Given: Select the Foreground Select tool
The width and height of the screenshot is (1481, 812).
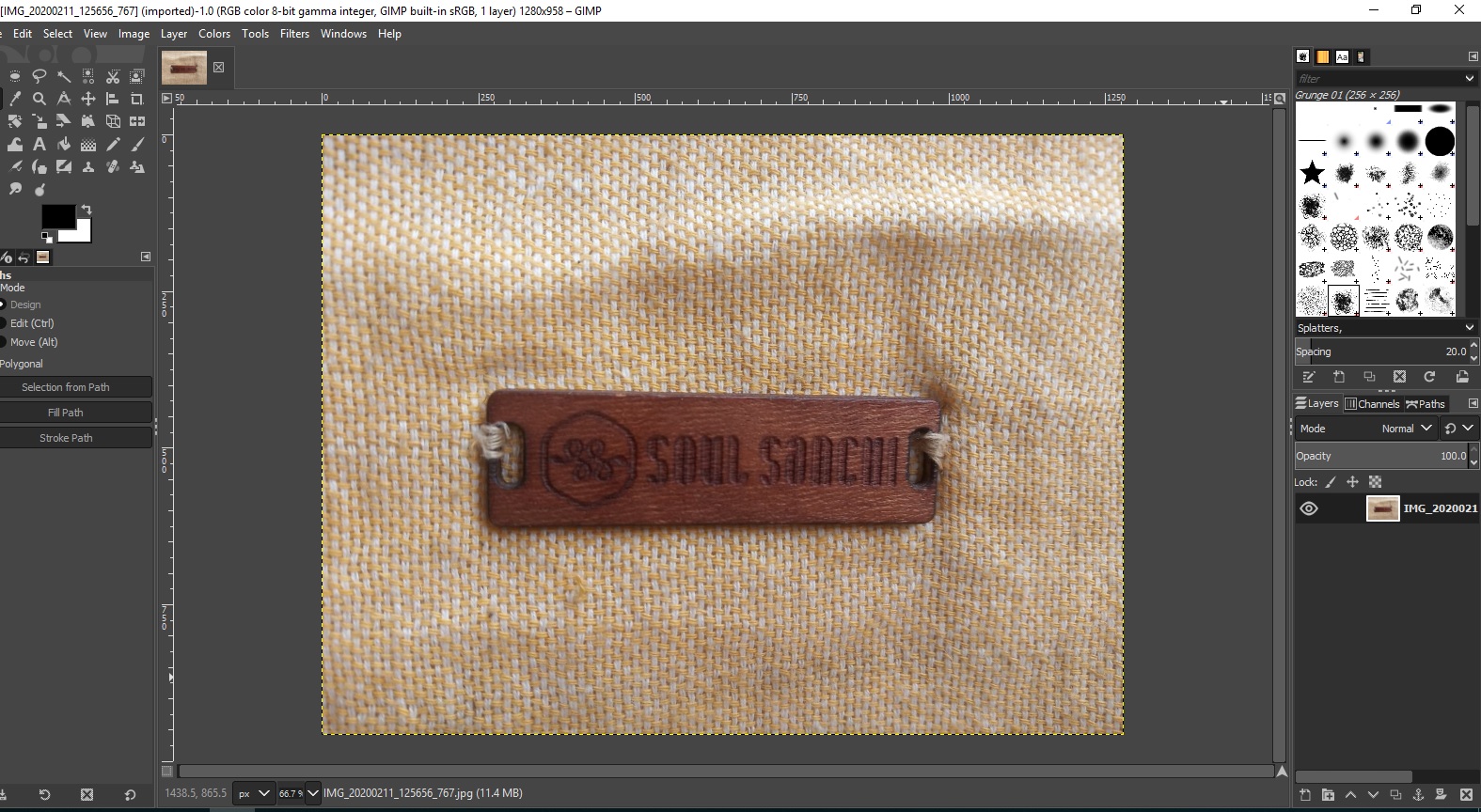Looking at the screenshot, I should coord(137,76).
